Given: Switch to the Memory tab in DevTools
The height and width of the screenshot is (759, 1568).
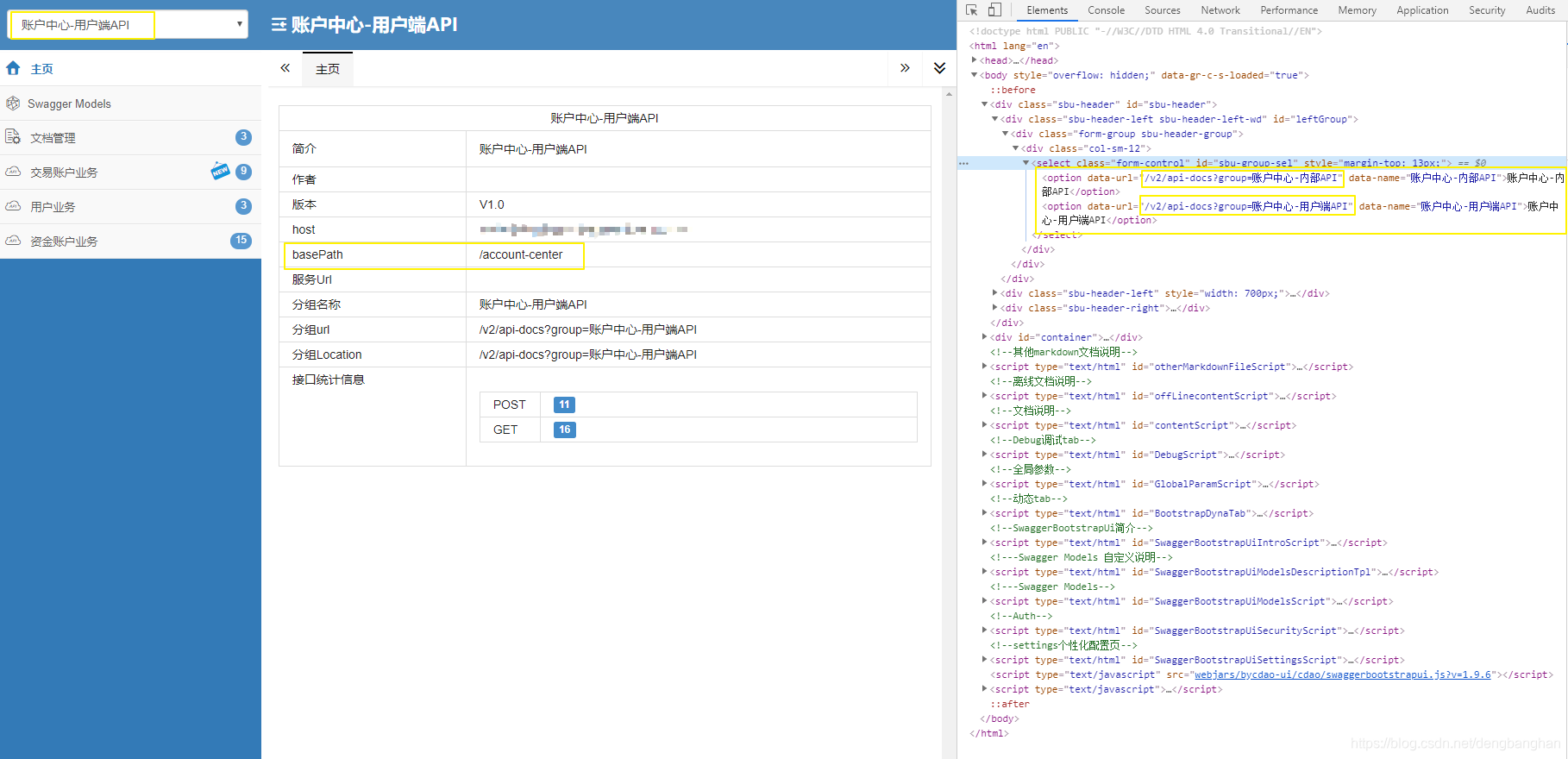Looking at the screenshot, I should tap(1357, 10).
